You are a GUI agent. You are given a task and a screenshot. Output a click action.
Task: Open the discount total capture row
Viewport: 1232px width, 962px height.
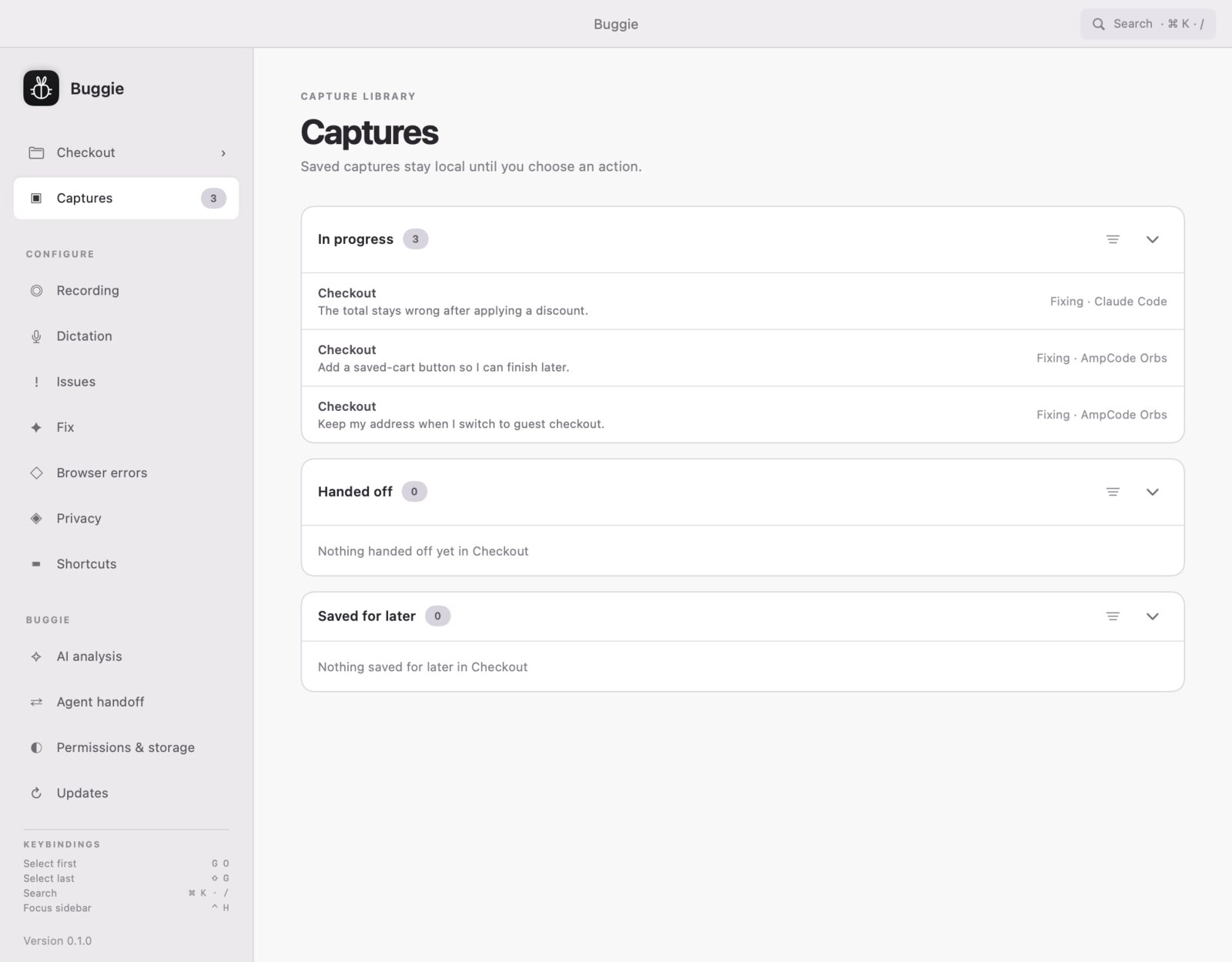click(742, 302)
